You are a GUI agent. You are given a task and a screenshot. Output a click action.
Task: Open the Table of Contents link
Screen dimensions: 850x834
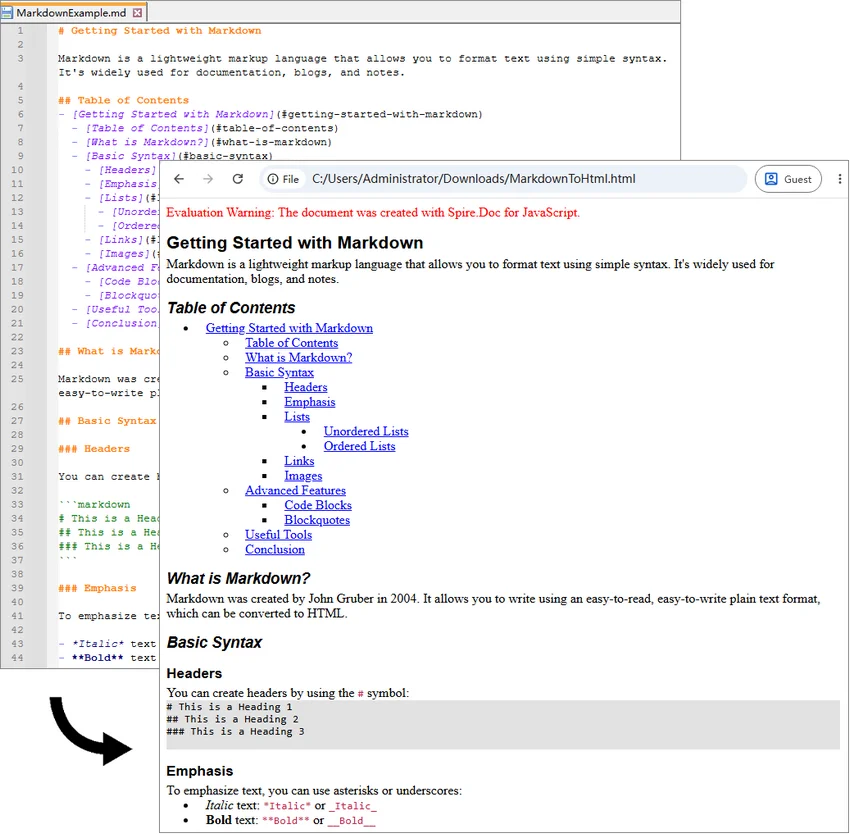pos(291,343)
